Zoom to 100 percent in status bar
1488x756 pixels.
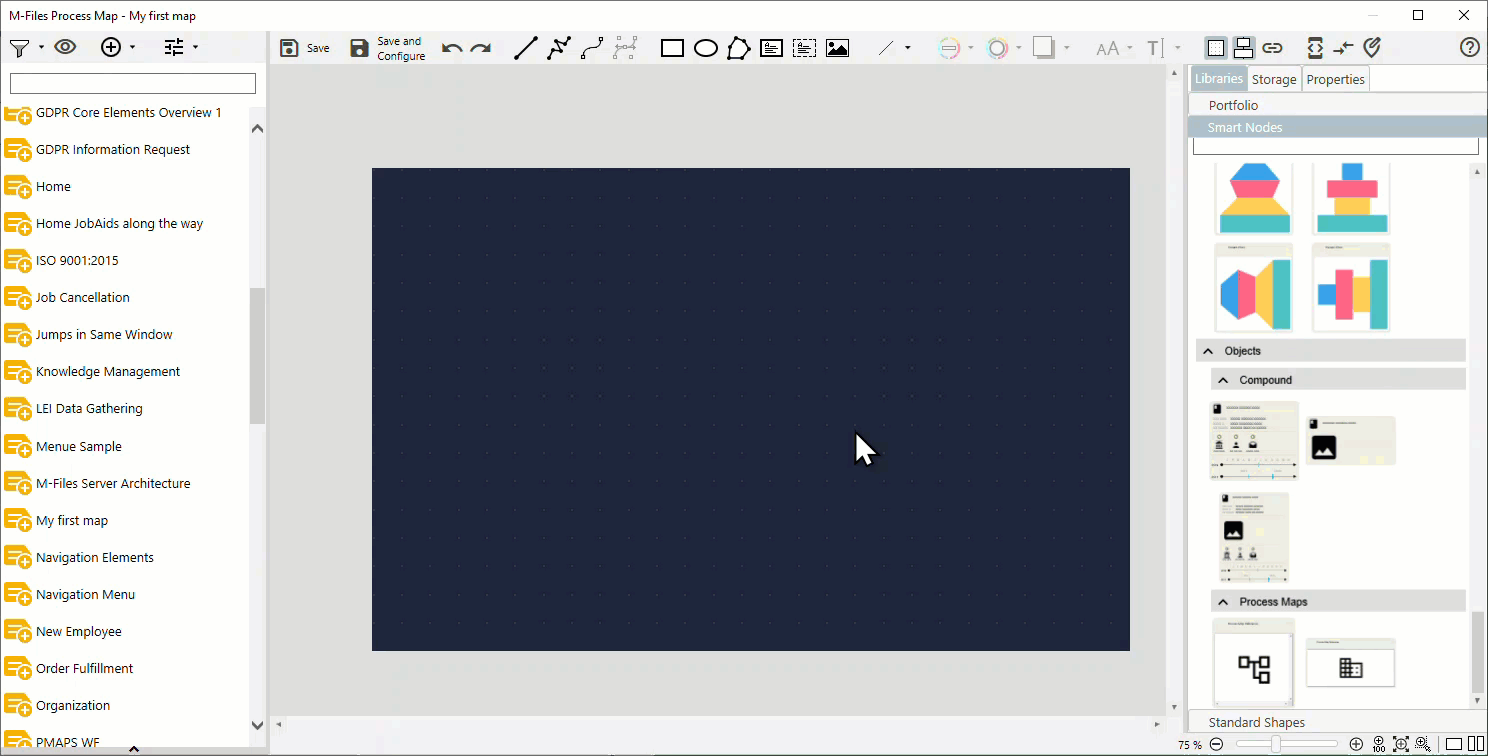click(x=1379, y=744)
